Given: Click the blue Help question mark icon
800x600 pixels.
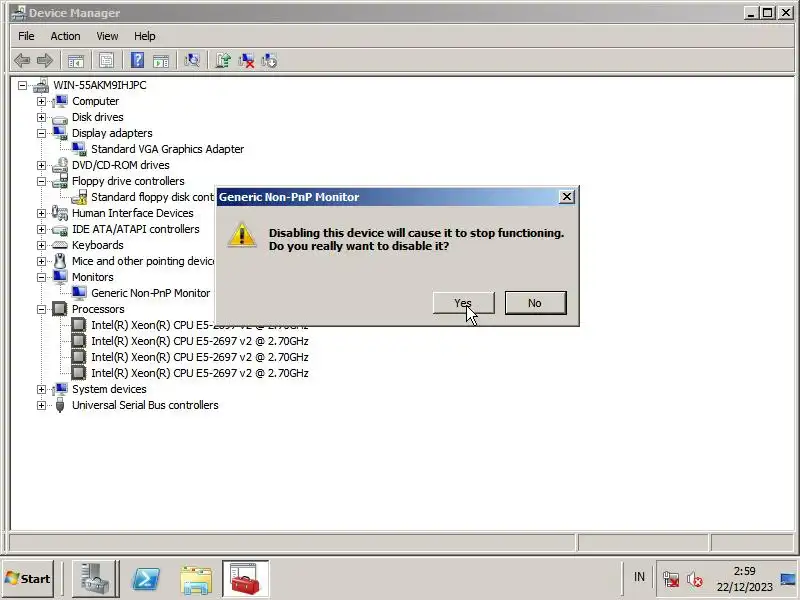Looking at the screenshot, I should point(137,61).
